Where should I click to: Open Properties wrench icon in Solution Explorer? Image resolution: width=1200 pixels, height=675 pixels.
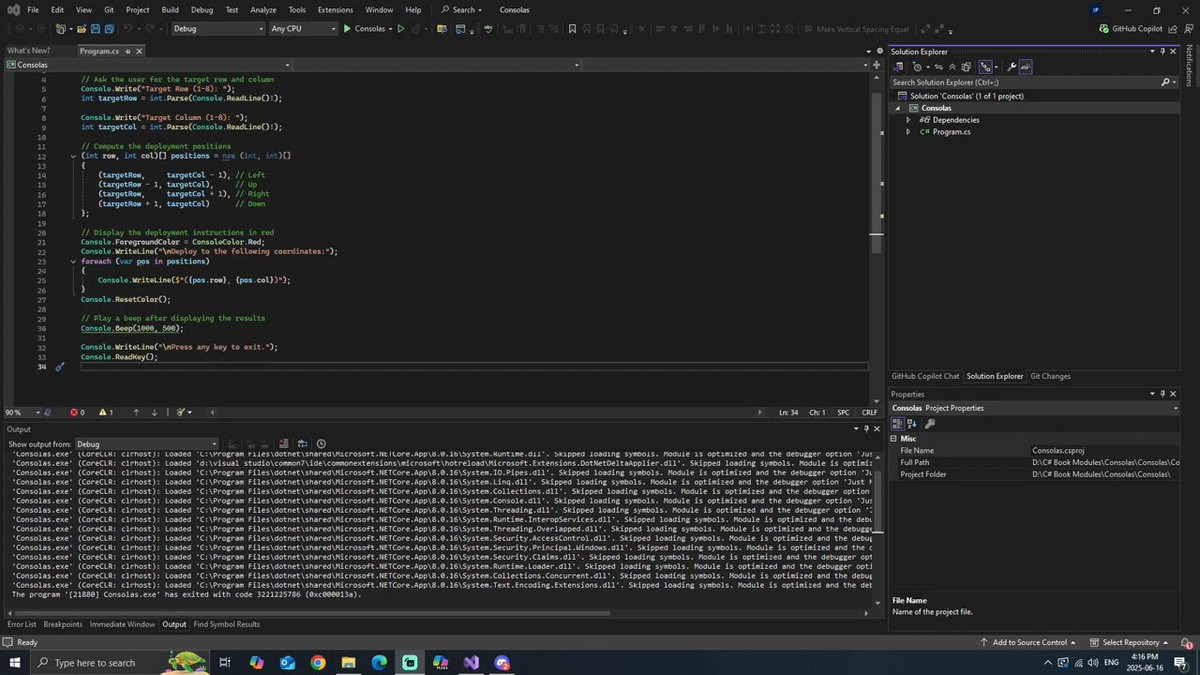1012,67
